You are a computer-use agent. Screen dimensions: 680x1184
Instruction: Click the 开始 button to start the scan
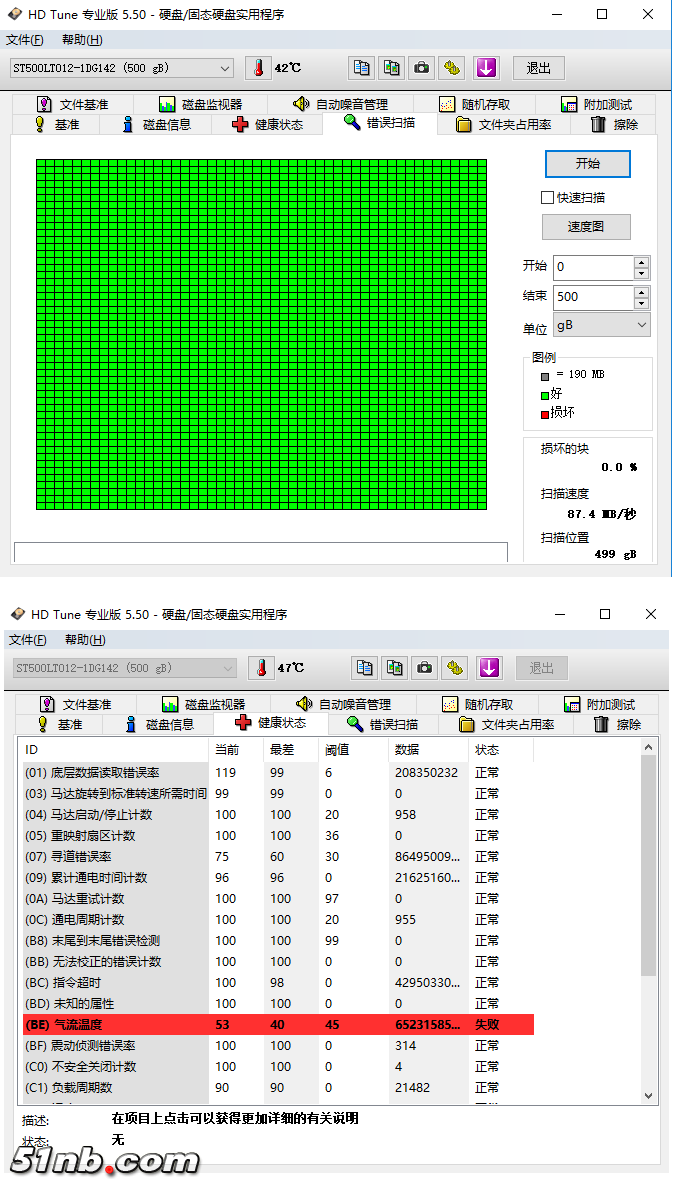587,163
